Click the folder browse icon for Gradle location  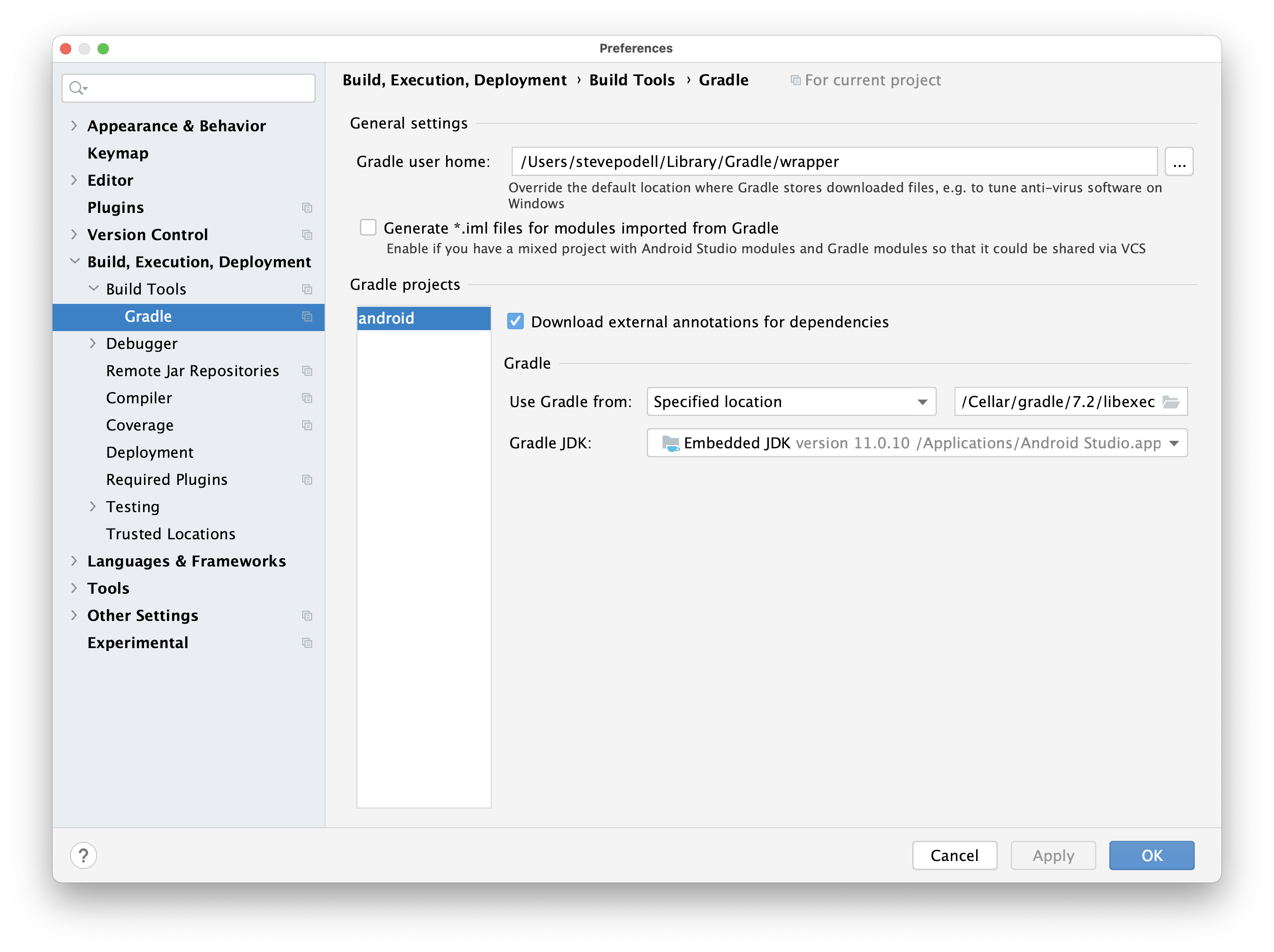(x=1175, y=400)
